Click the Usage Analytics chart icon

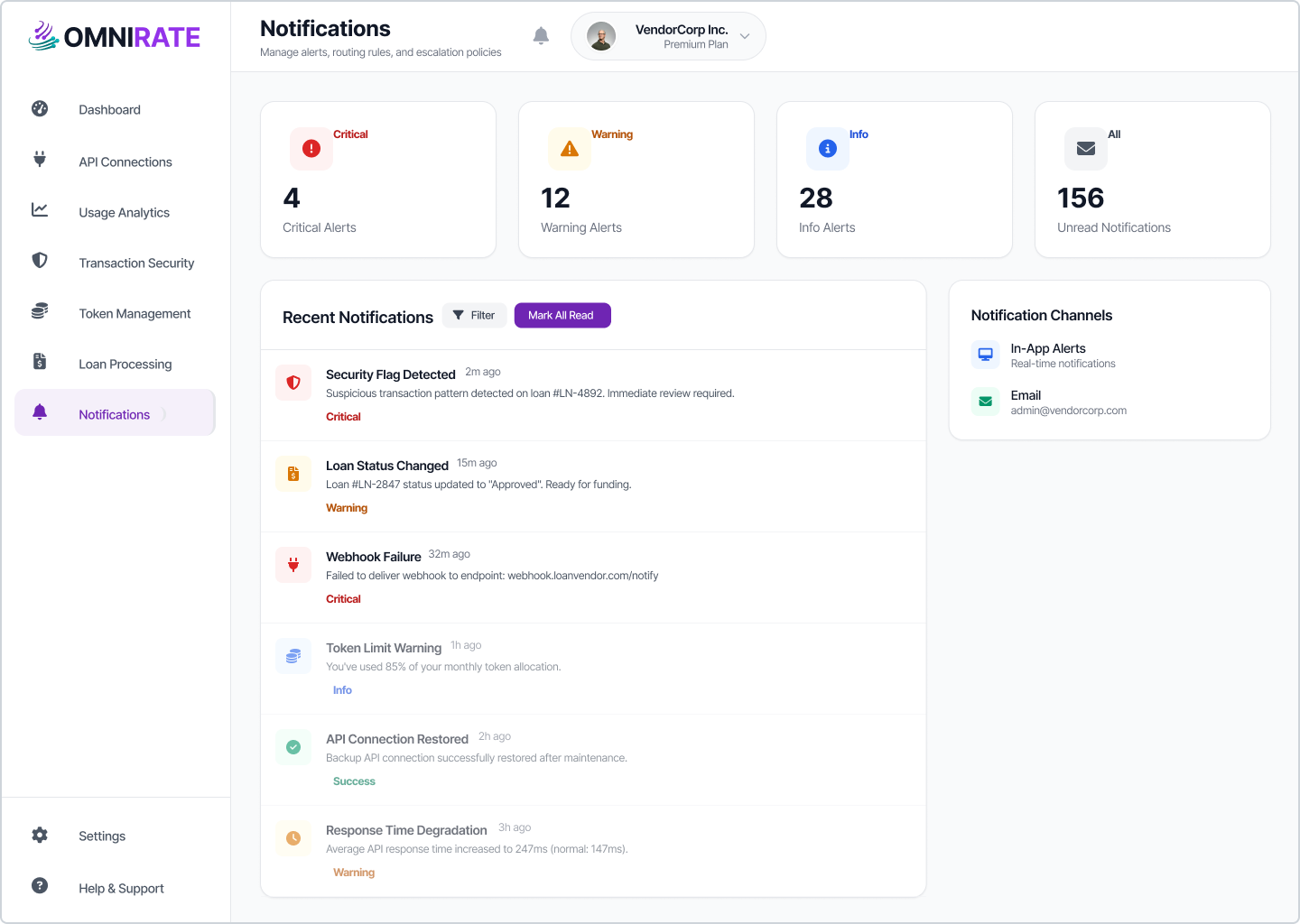[40, 210]
